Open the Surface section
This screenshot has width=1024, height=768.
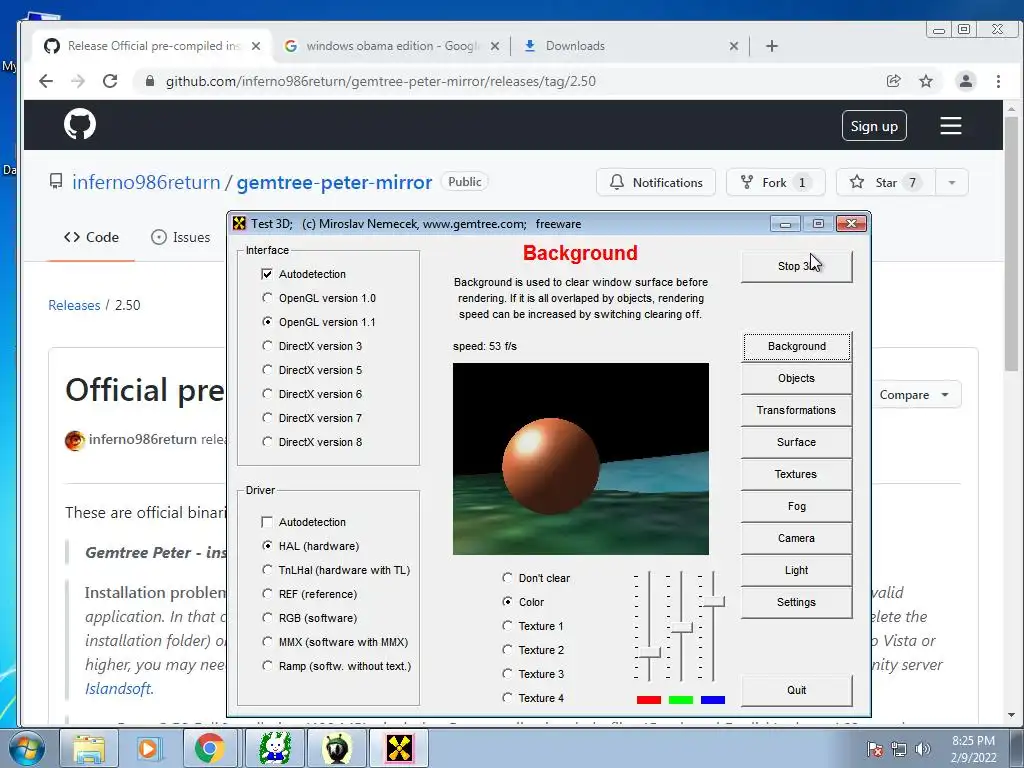(796, 442)
